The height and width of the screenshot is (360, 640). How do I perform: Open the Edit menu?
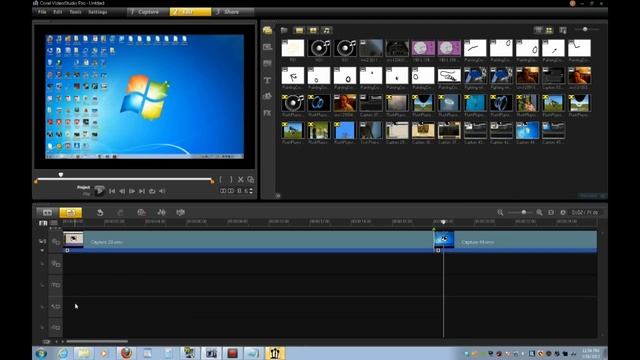(58, 12)
